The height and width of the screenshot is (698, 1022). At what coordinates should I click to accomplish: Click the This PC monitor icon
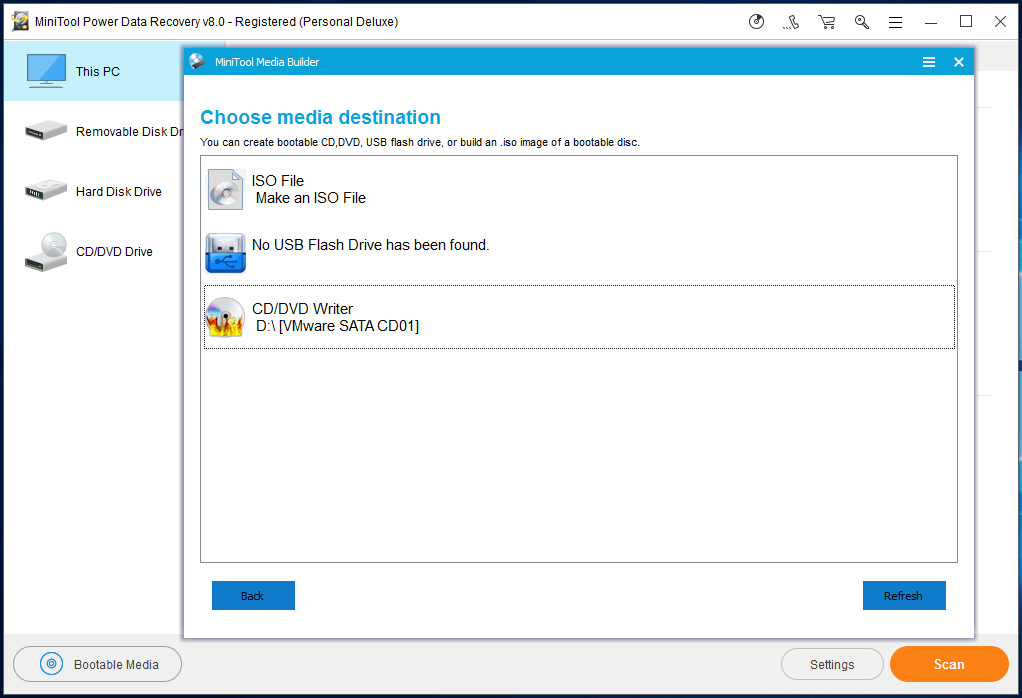46,70
